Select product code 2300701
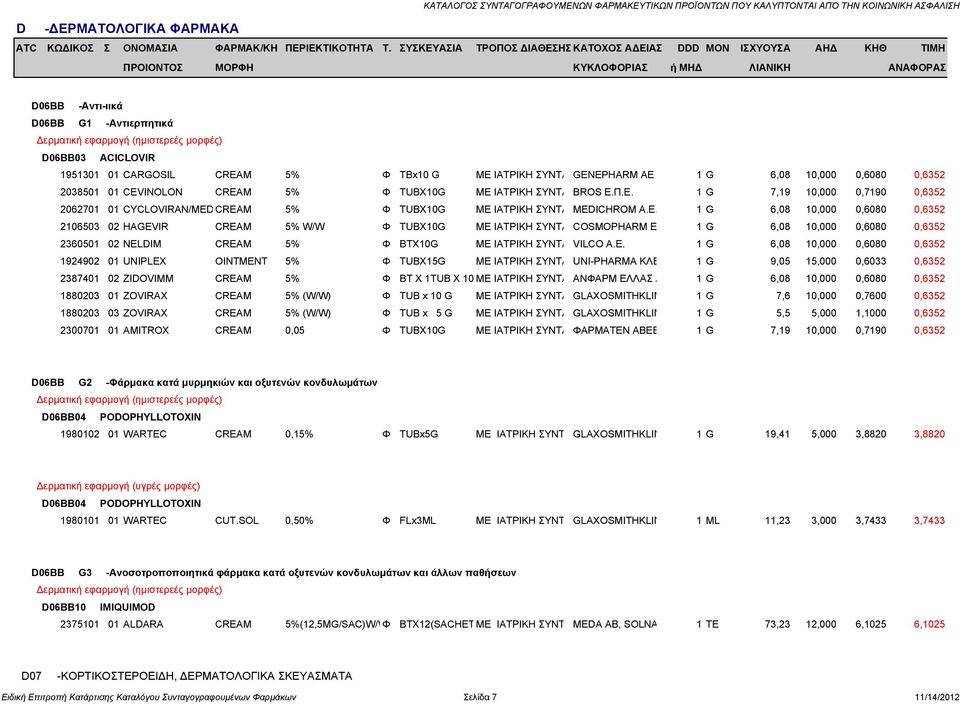 coord(80,331)
